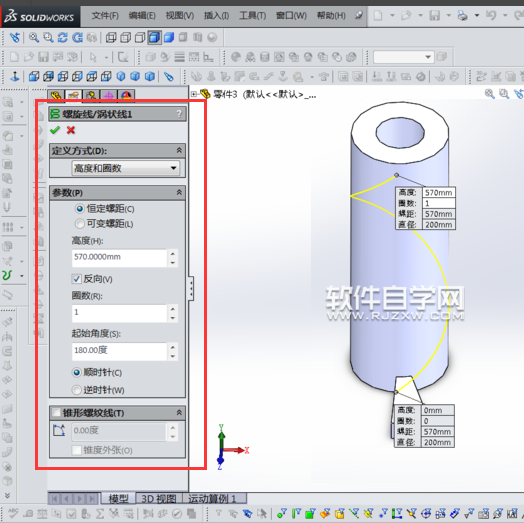Click the 高度(H) input field 570.0000mm
The image size is (524, 523).
tap(119, 257)
